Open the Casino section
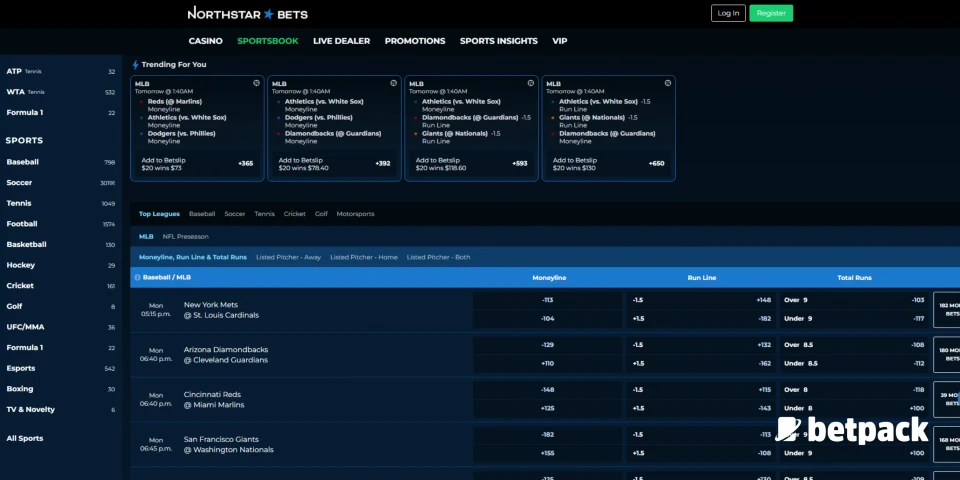 point(206,41)
